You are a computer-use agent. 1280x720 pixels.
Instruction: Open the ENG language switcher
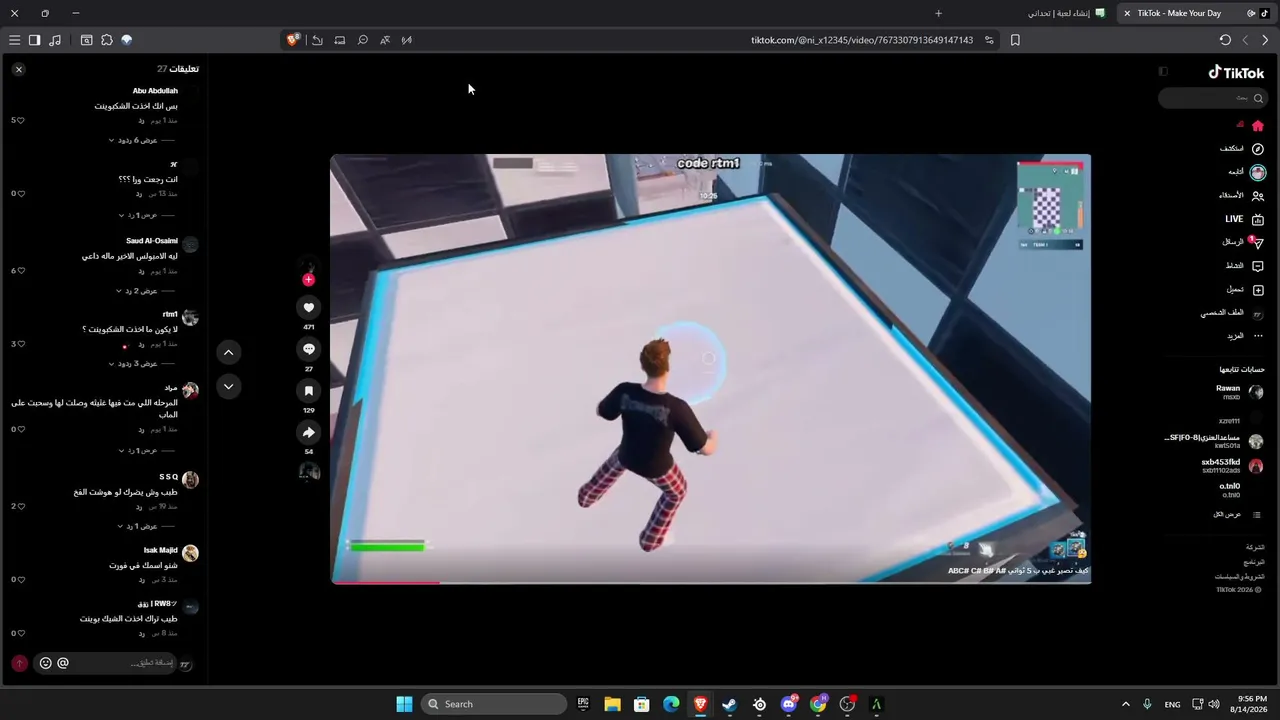pyautogui.click(x=1172, y=704)
